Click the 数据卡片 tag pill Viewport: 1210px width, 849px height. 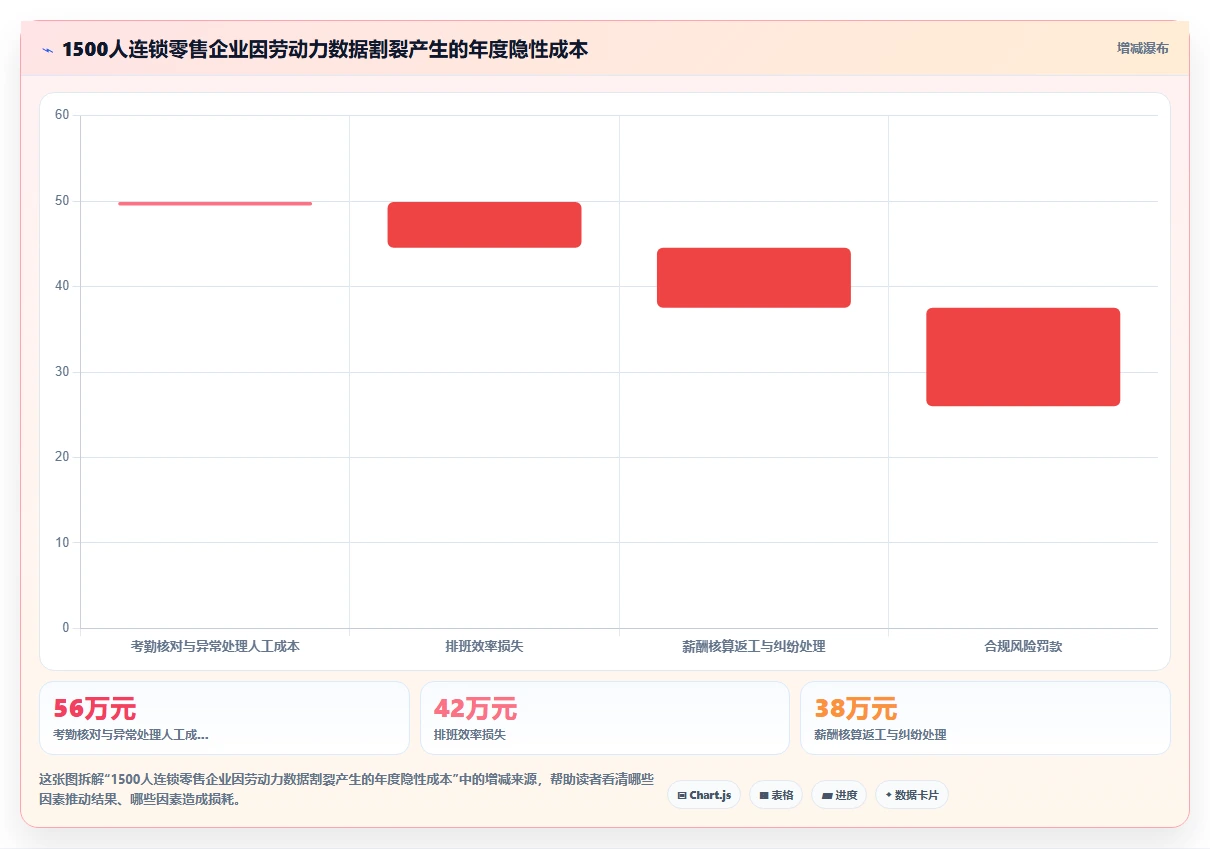(x=912, y=795)
